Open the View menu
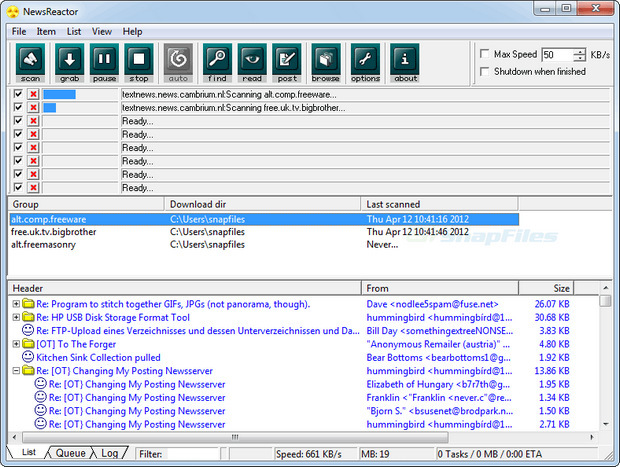The width and height of the screenshot is (620, 467). [102, 32]
